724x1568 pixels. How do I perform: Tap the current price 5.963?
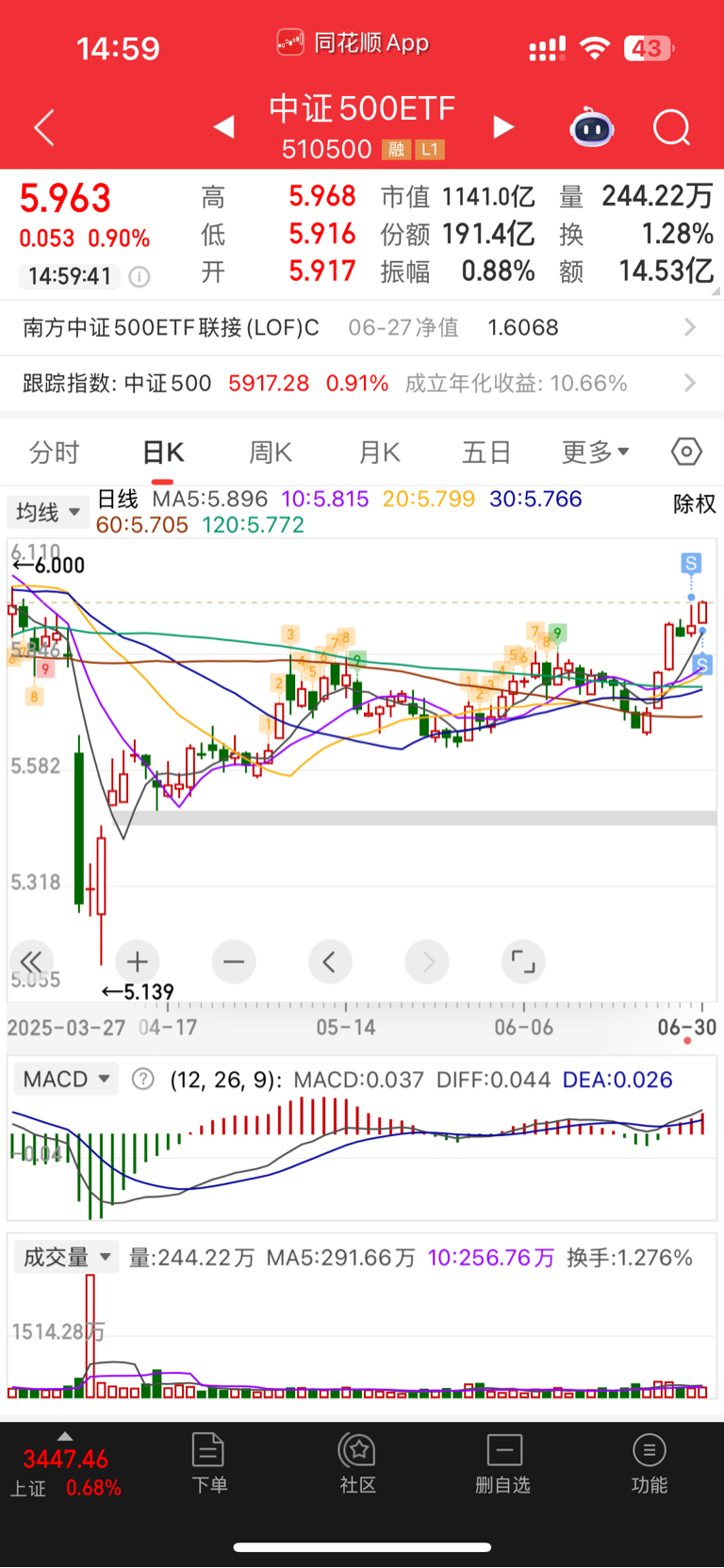pos(65,199)
